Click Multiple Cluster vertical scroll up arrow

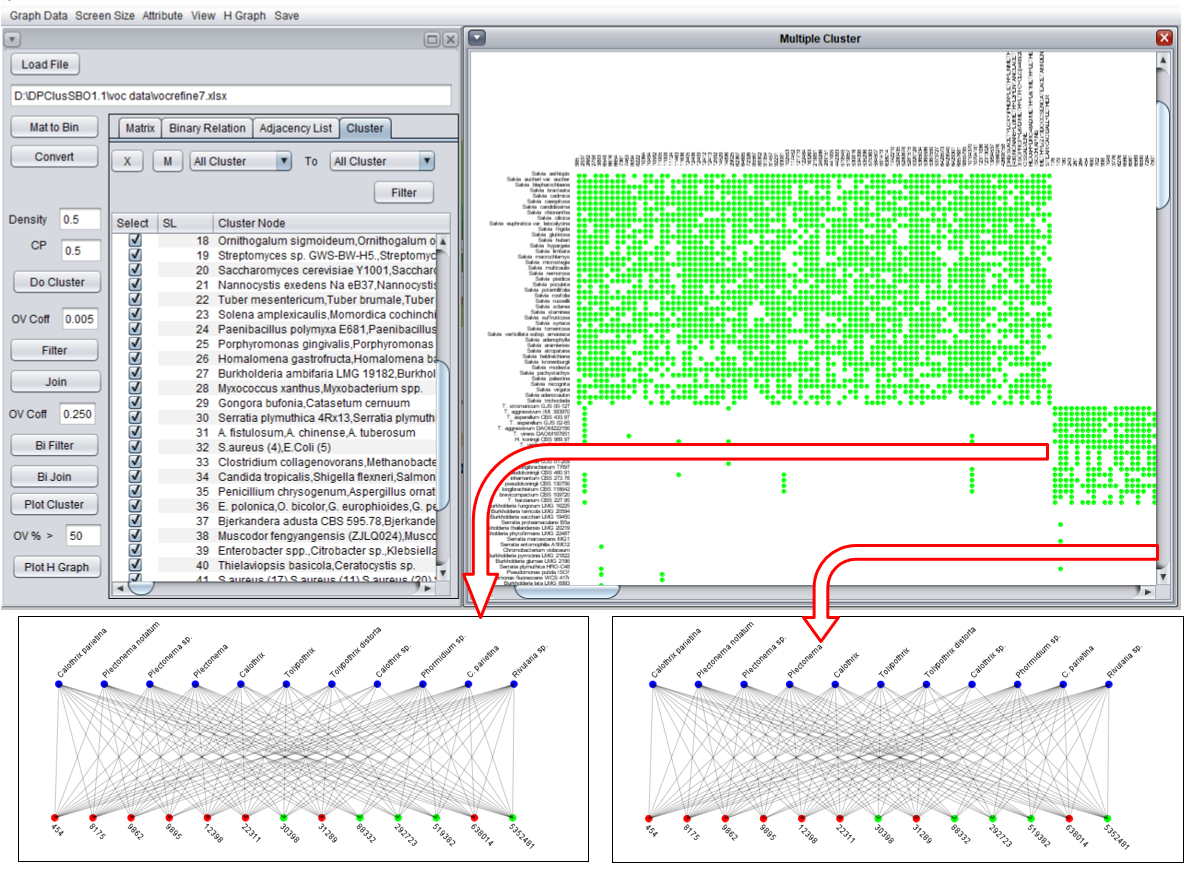point(1164,59)
